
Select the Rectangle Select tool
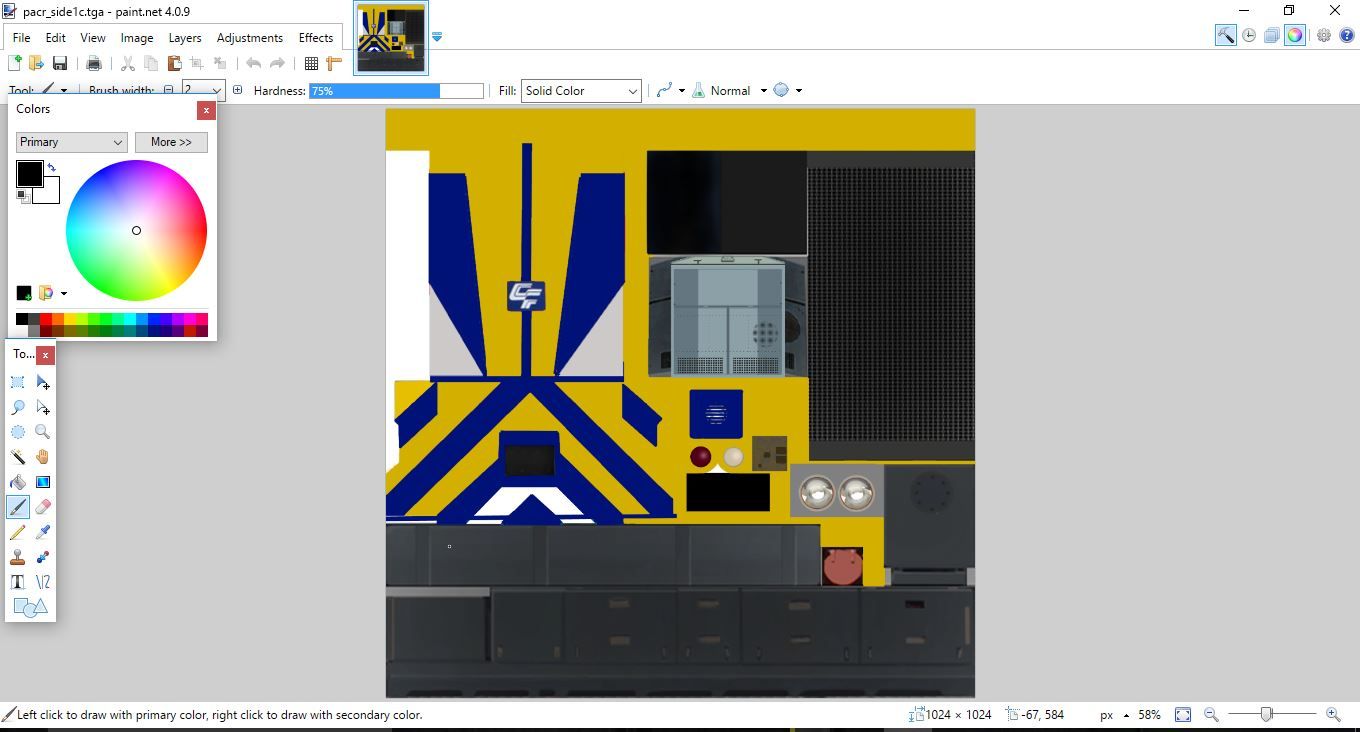[18, 382]
